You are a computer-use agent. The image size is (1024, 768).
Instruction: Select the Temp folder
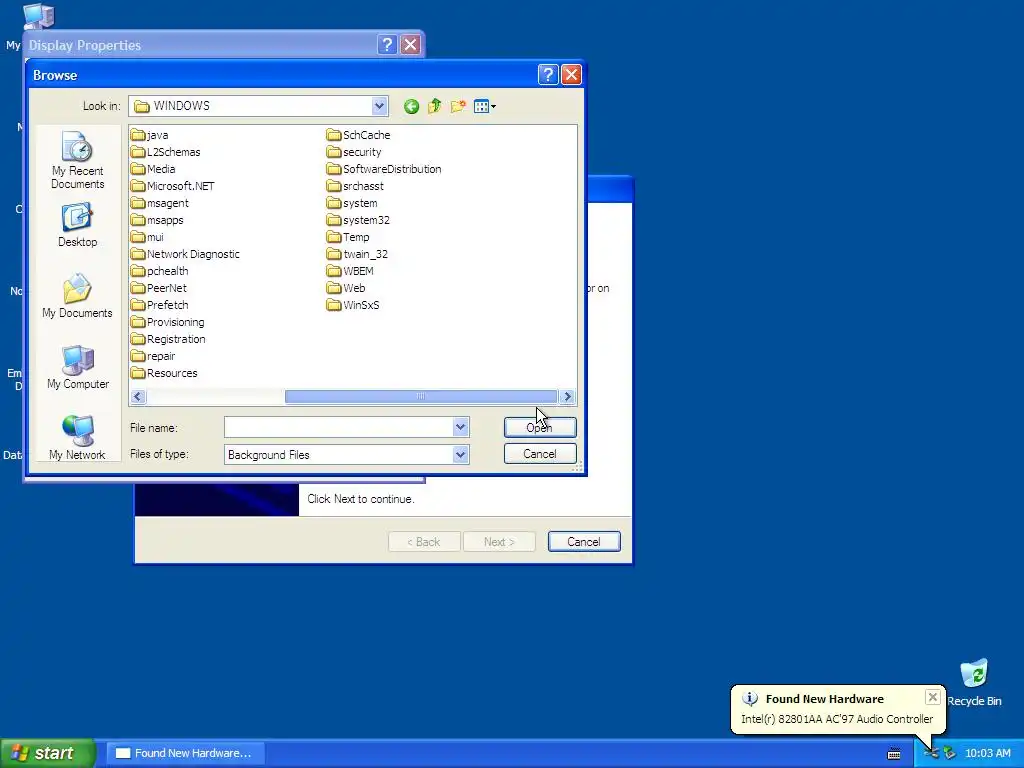pyautogui.click(x=348, y=237)
